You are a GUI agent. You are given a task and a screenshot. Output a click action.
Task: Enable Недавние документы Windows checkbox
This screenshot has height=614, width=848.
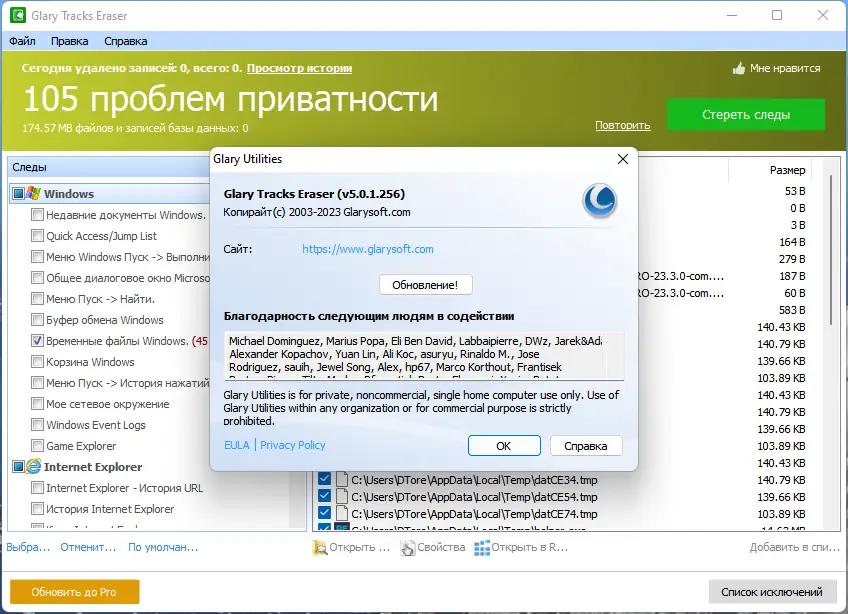(37, 215)
